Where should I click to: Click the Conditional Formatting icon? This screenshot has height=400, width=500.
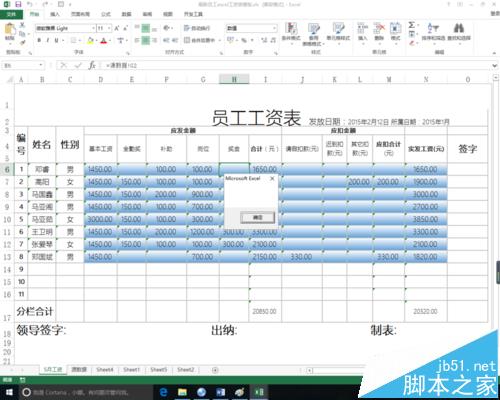291,29
